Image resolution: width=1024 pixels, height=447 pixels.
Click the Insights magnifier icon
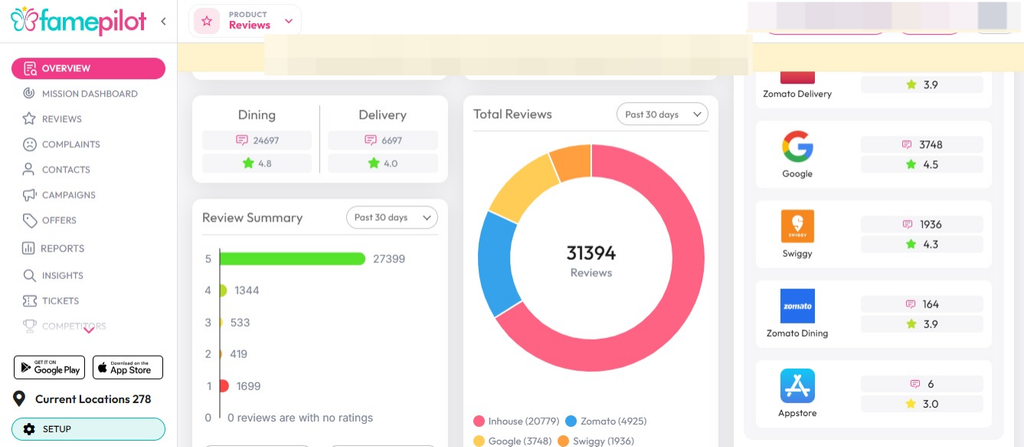click(x=29, y=276)
